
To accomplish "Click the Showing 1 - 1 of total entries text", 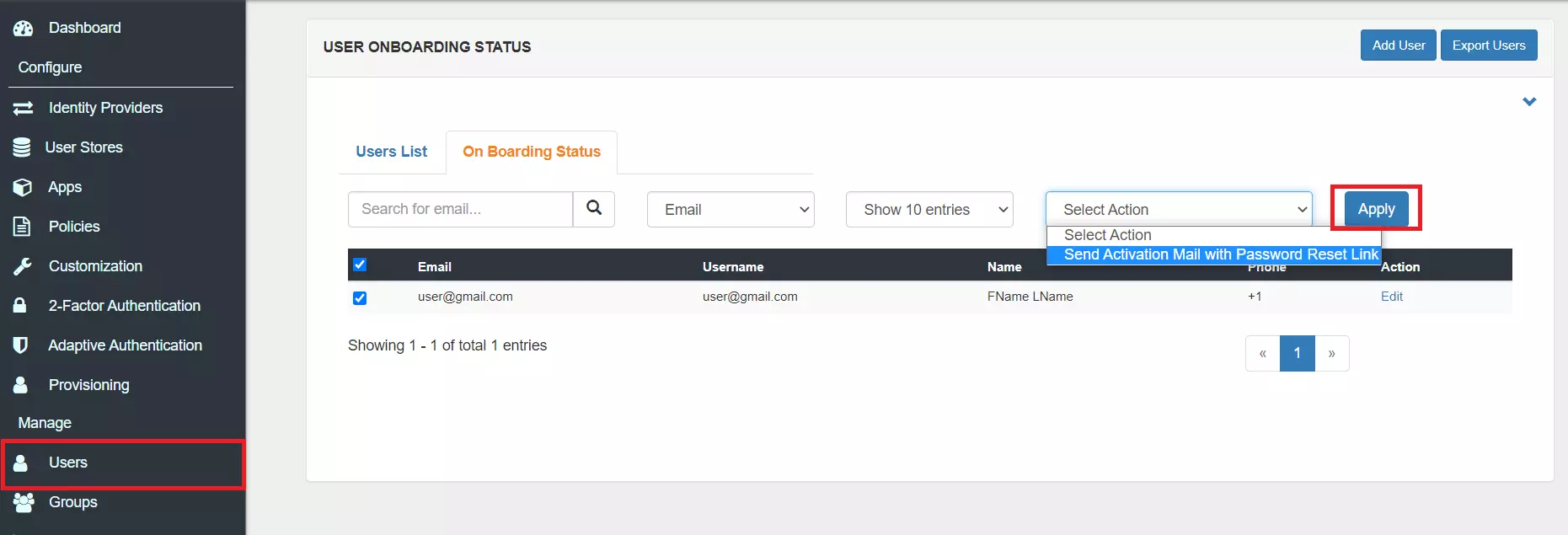I will coord(447,345).
